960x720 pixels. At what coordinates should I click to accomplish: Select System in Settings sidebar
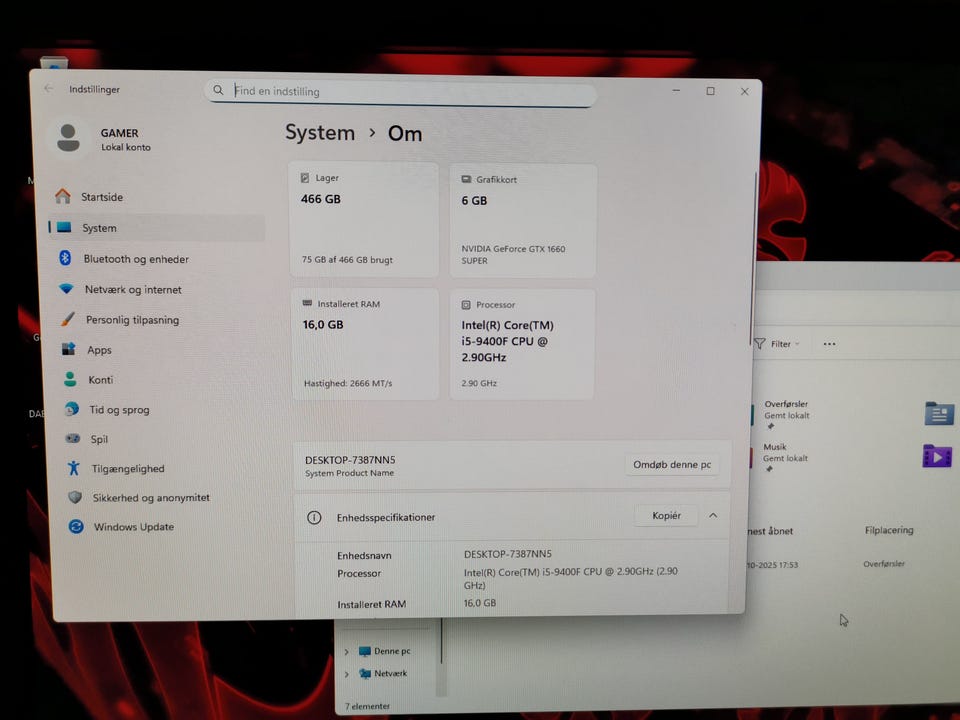coord(156,228)
